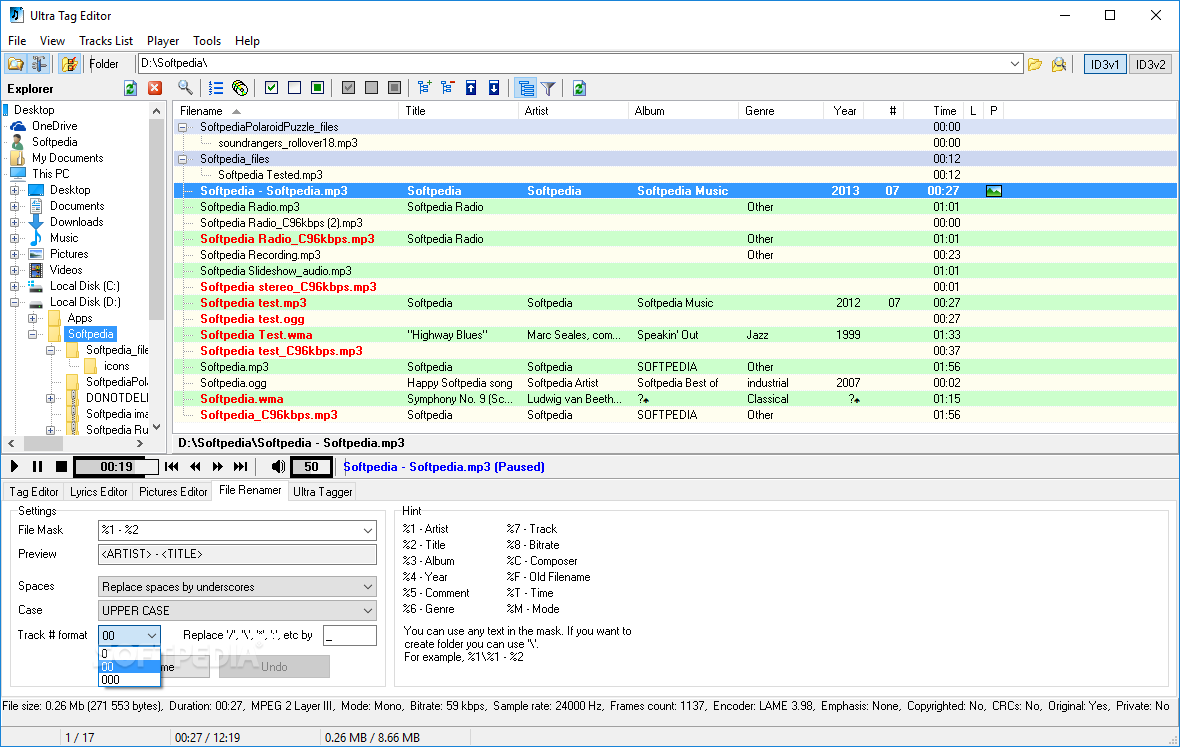Click the settings tools icon beside open folder
Image resolution: width=1180 pixels, height=747 pixels.
tap(39, 64)
